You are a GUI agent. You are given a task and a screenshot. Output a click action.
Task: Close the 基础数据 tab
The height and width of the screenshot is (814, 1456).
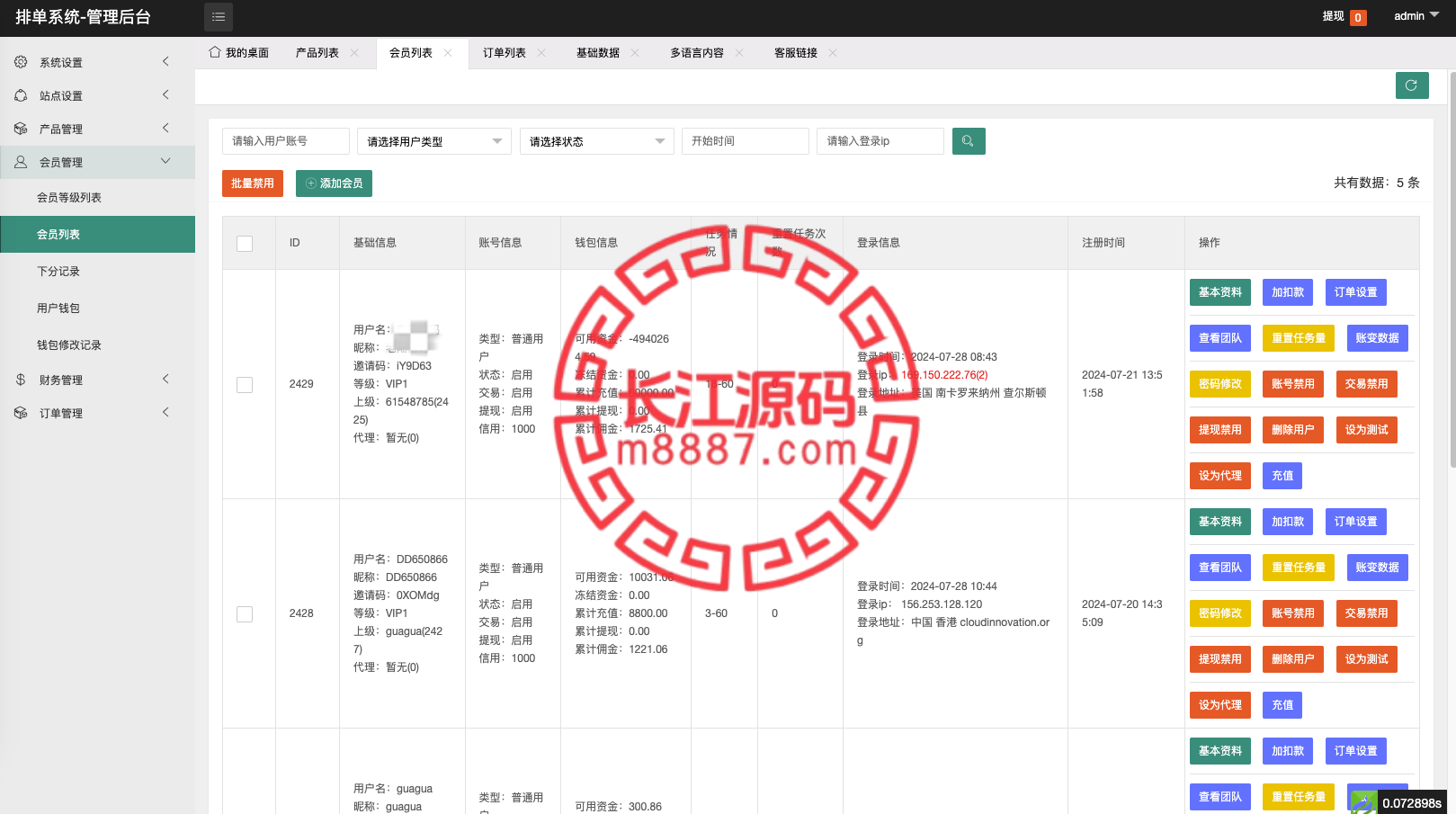tap(635, 53)
